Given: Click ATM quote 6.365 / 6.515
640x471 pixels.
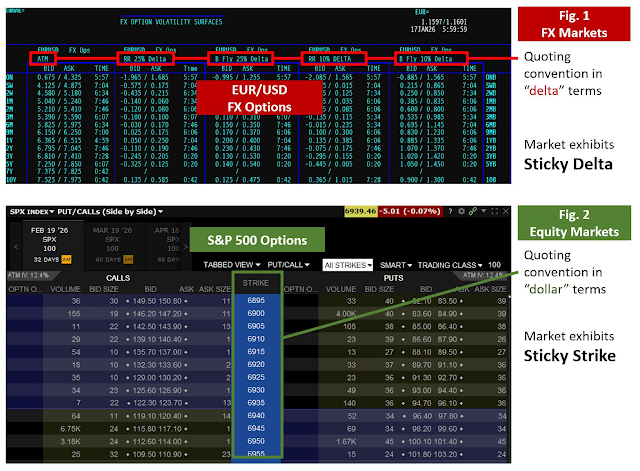Looking at the screenshot, I should 59,140.
